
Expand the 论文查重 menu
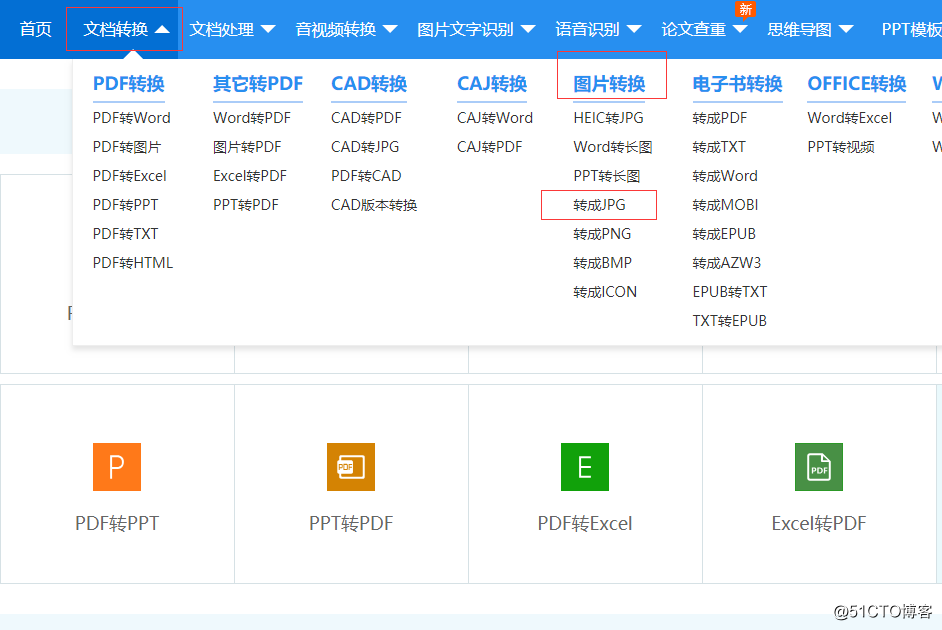[x=704, y=29]
